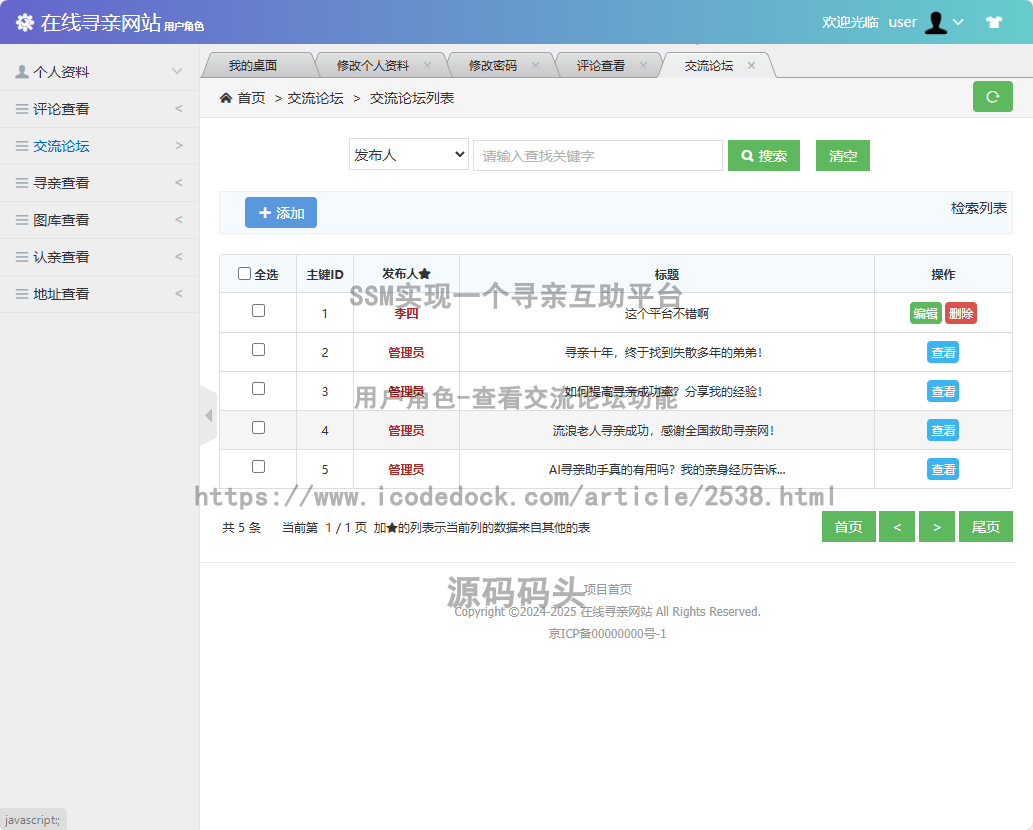Click the list icon beside 寻亲查看
Viewport: 1033px width, 830px height.
[x=22, y=182]
